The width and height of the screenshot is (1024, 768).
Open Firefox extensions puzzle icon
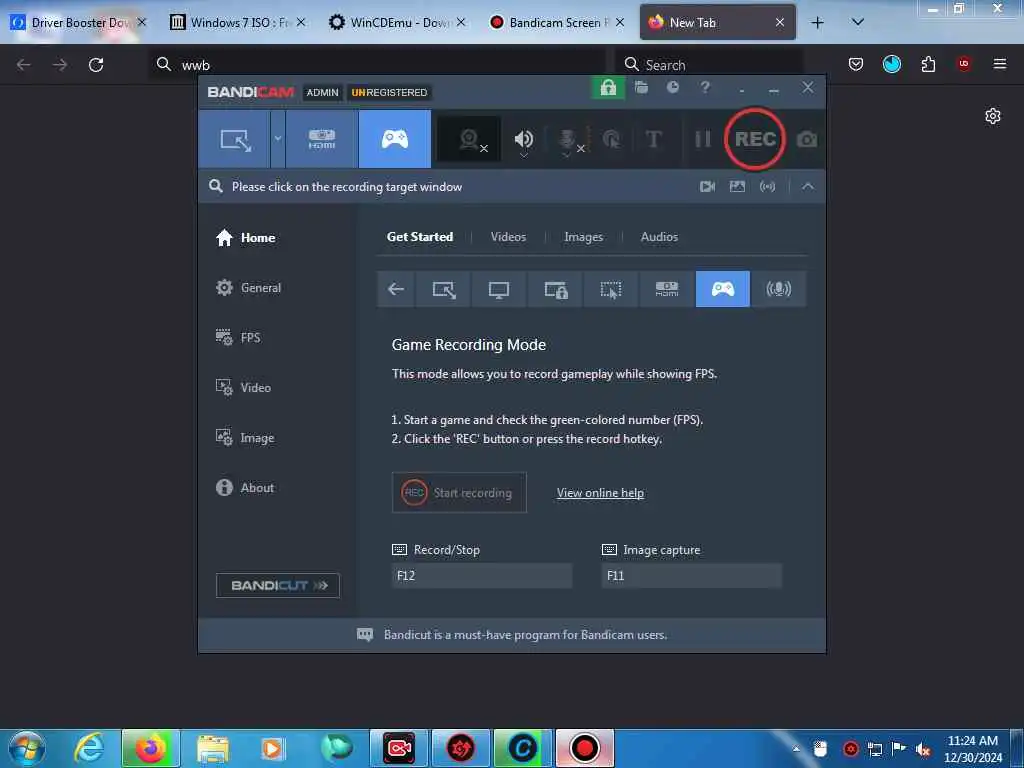click(x=928, y=64)
